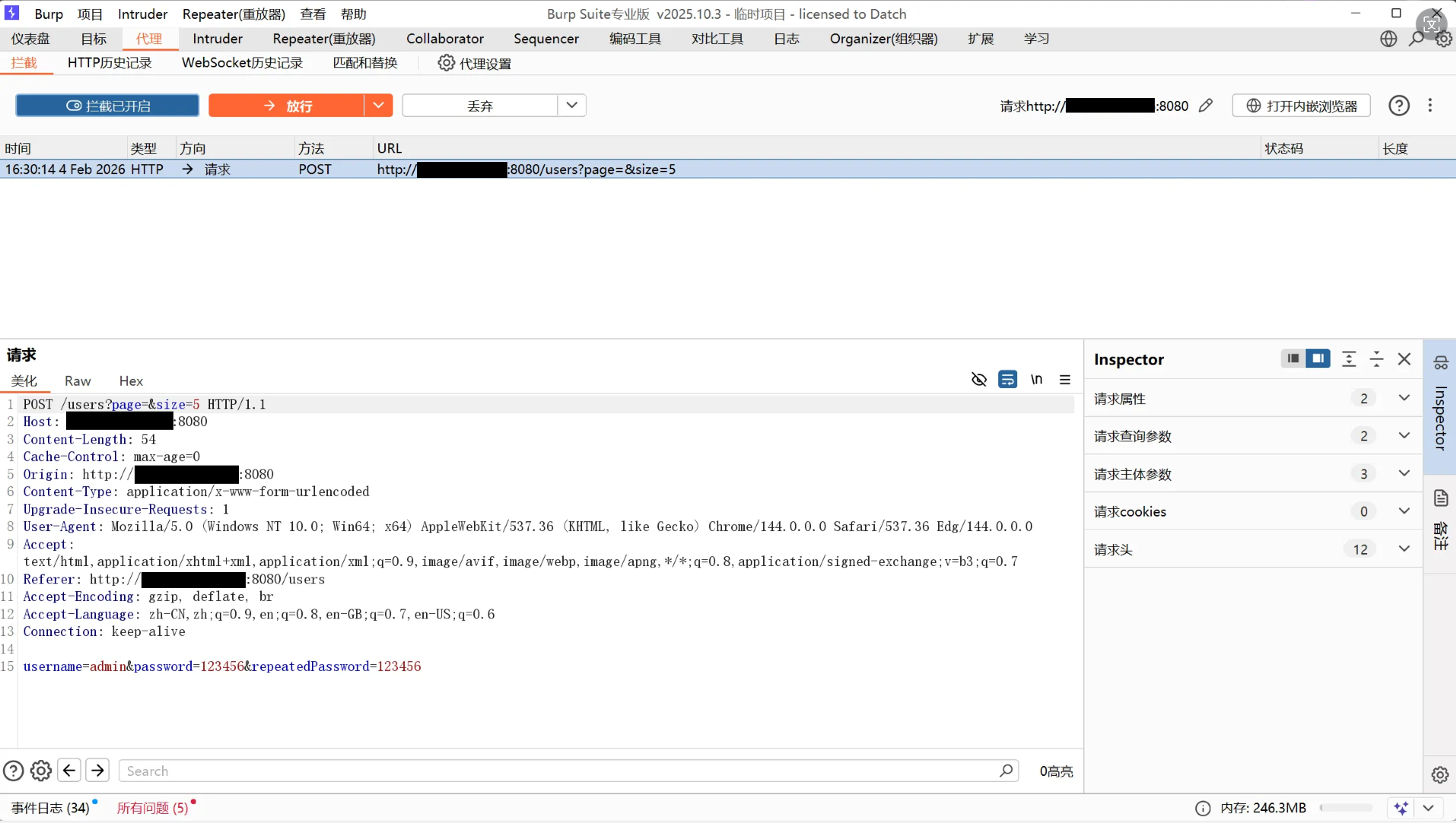Click the Burp Suite logo icon
Image resolution: width=1456 pixels, height=823 pixels.
(x=12, y=13)
